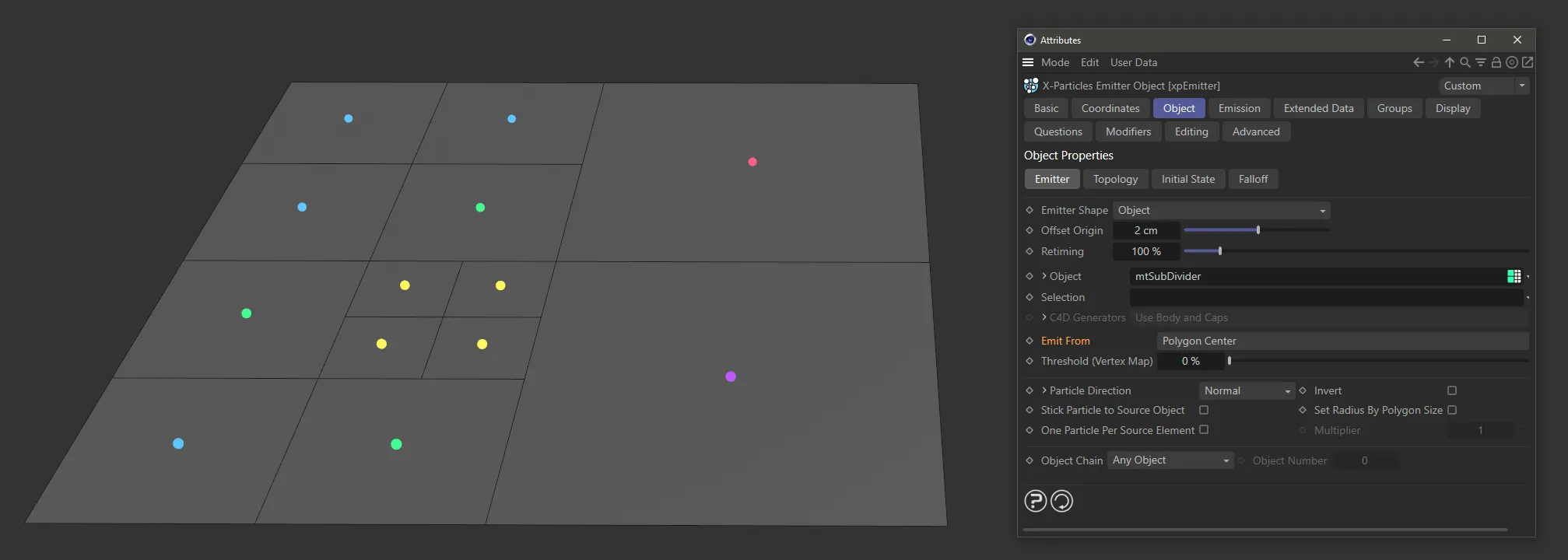1568x560 pixels.
Task: Go up one level with up arrow
Action: (x=1449, y=62)
